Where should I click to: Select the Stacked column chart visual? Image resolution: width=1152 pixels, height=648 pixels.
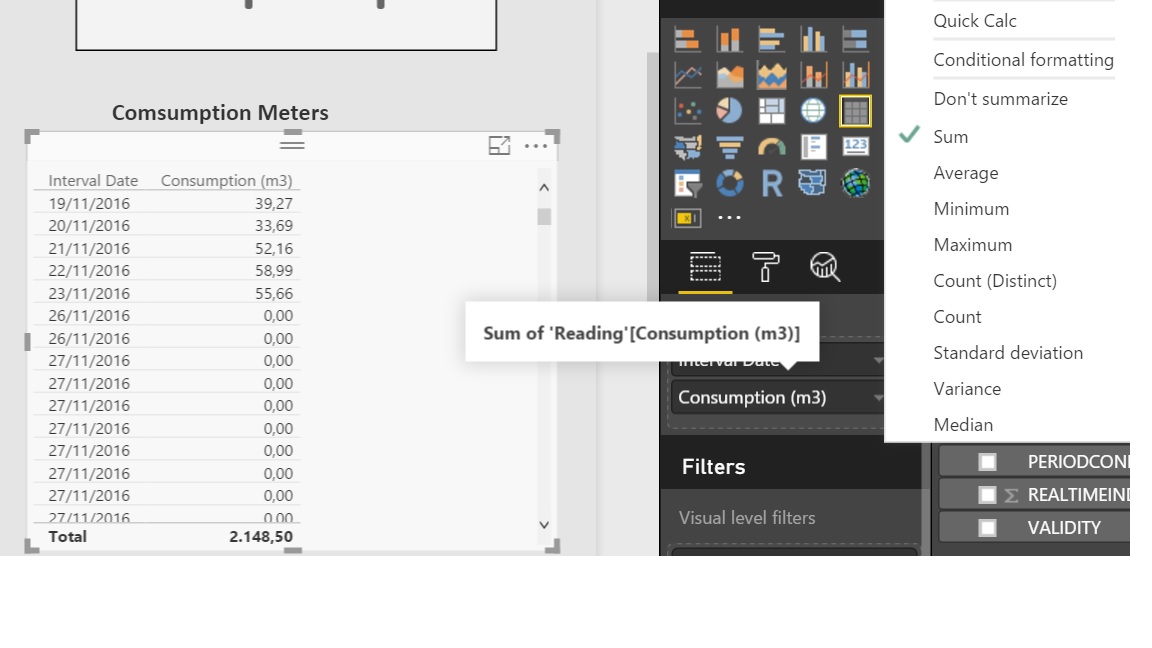point(730,39)
